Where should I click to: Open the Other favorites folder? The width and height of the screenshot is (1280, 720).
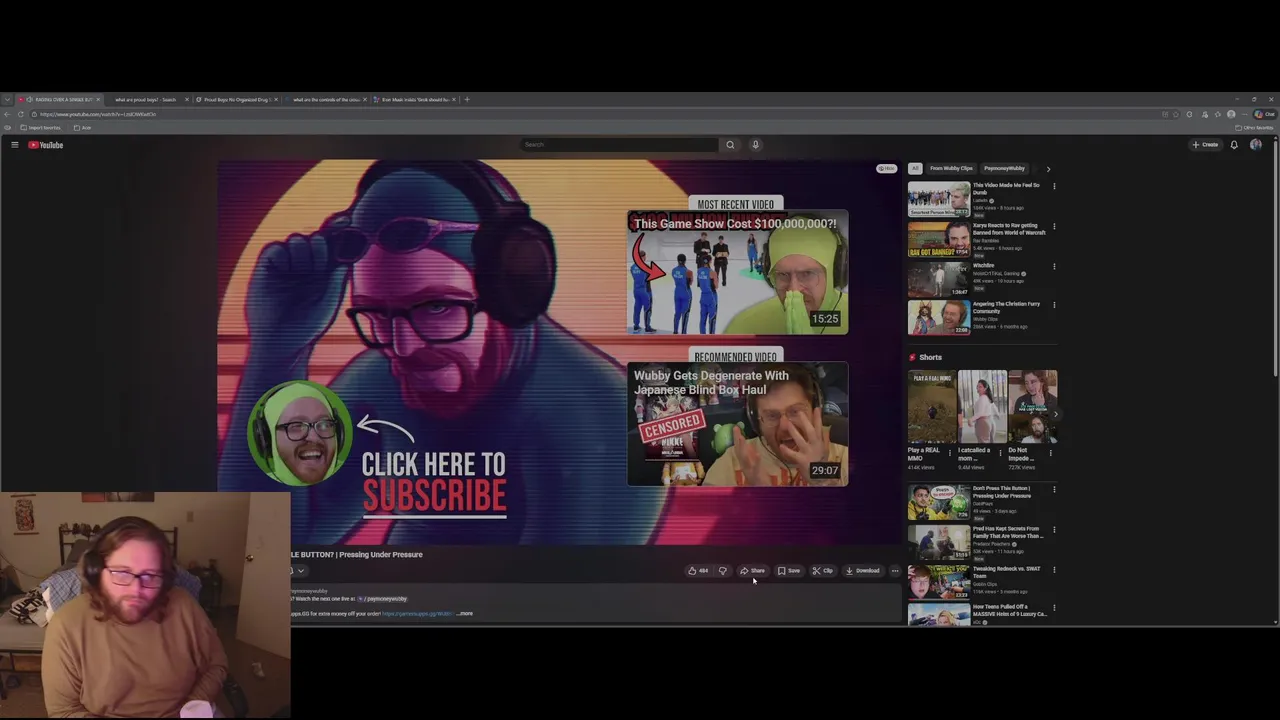point(1254,128)
